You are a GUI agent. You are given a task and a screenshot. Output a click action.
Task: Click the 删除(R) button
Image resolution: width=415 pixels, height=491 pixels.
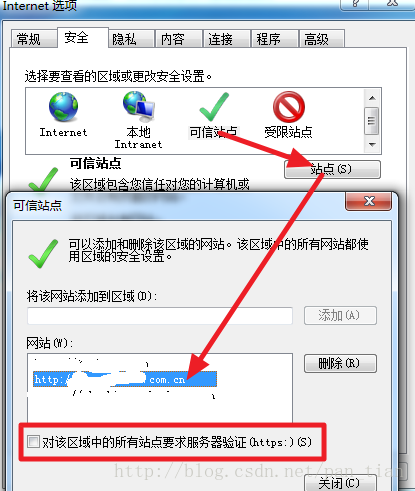point(340,363)
